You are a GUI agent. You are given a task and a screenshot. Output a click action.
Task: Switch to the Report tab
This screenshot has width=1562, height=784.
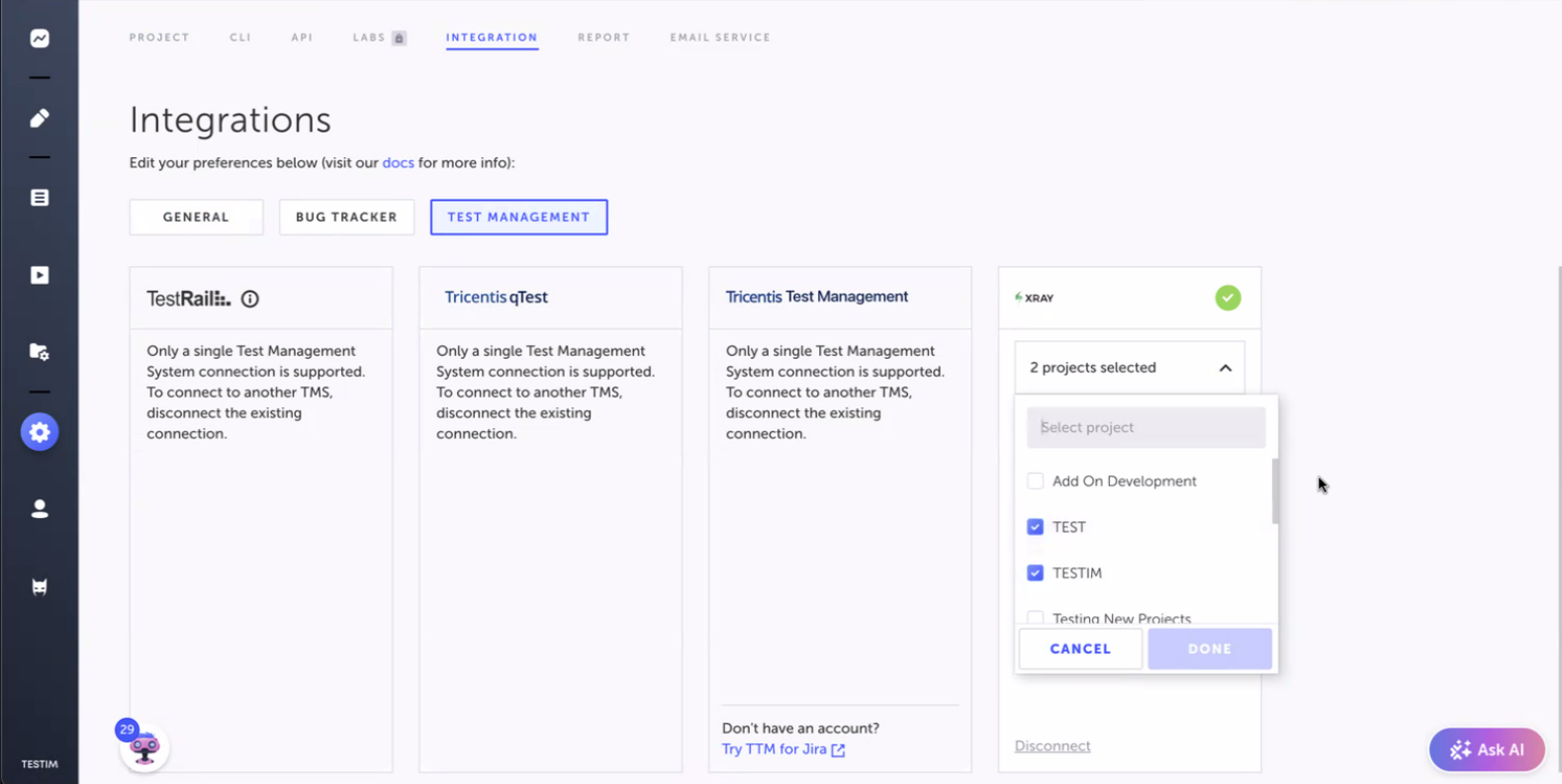pos(603,38)
